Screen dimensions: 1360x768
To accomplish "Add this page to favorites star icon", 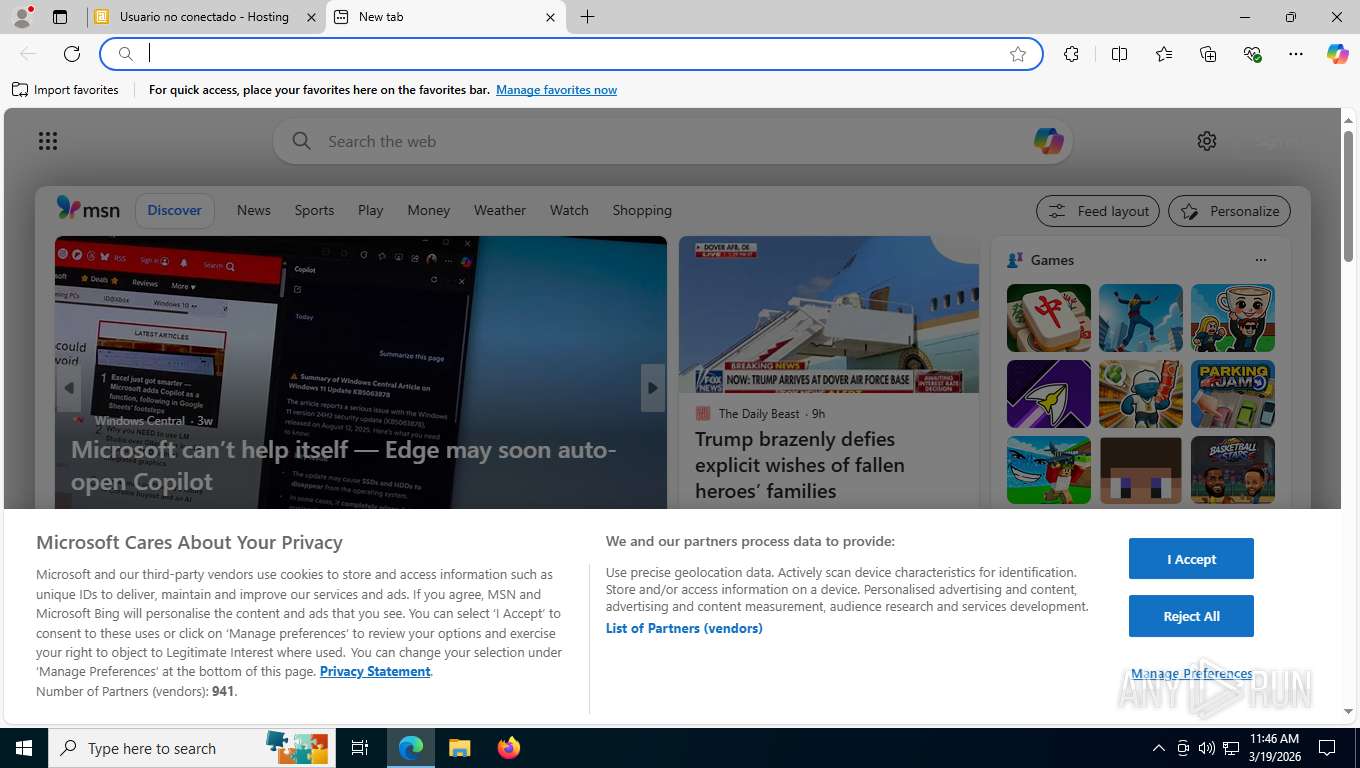I will pyautogui.click(x=1018, y=54).
